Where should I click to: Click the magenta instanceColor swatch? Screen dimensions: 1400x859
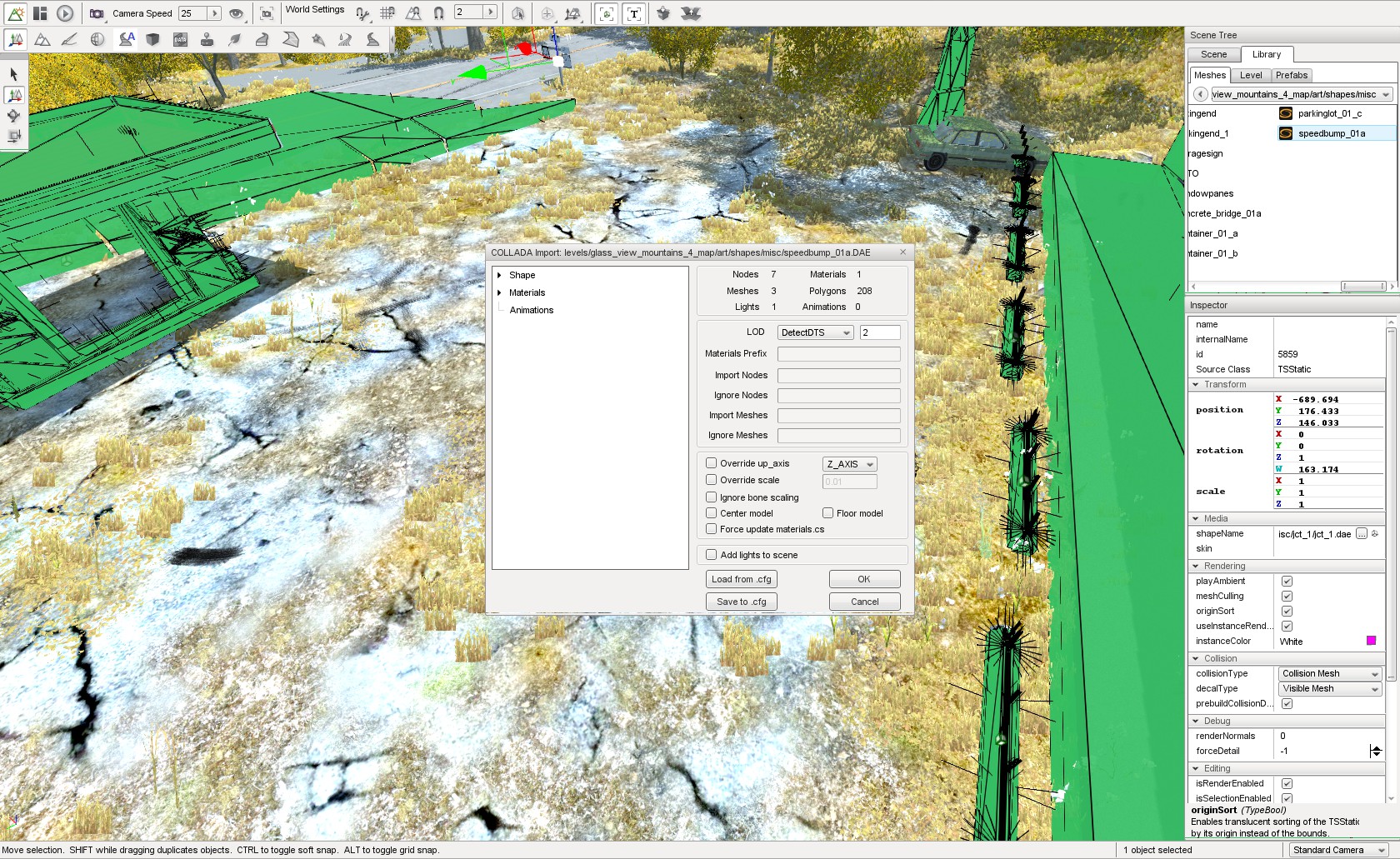tap(1371, 641)
